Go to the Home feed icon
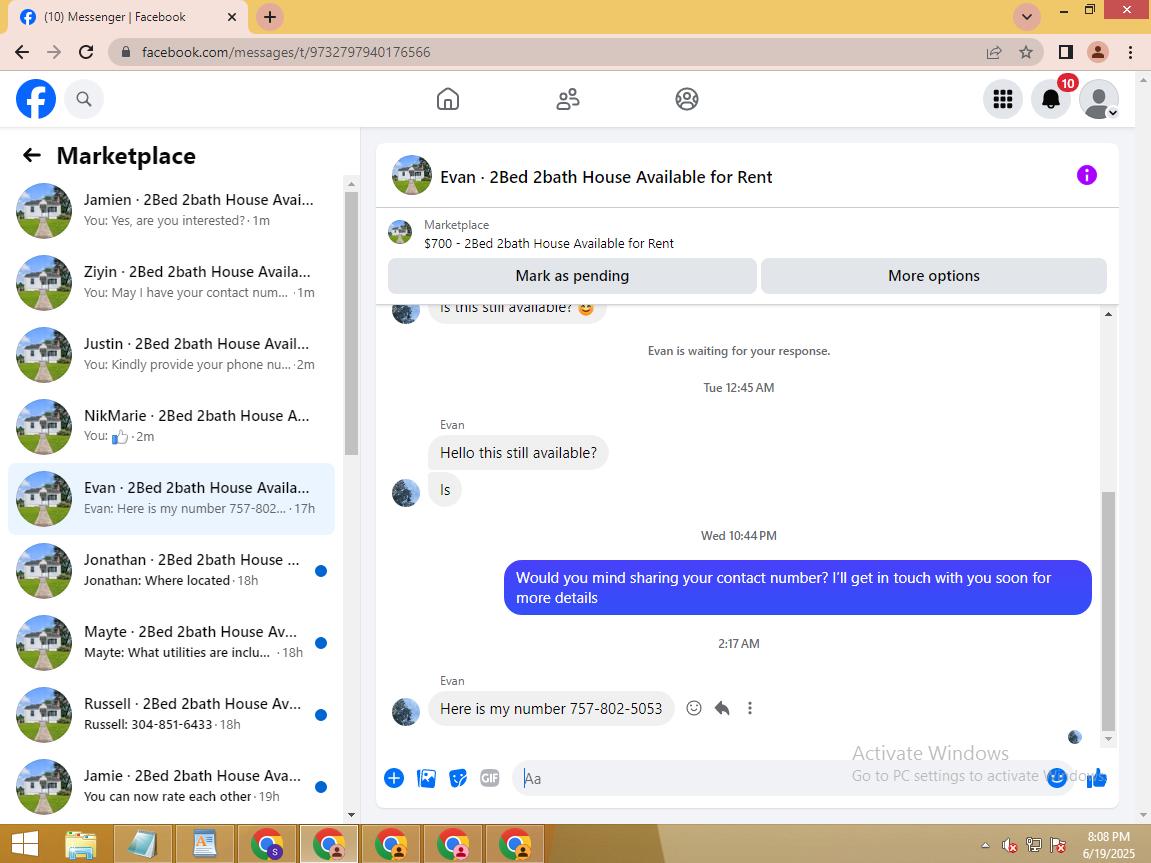The height and width of the screenshot is (863, 1151). 448,99
